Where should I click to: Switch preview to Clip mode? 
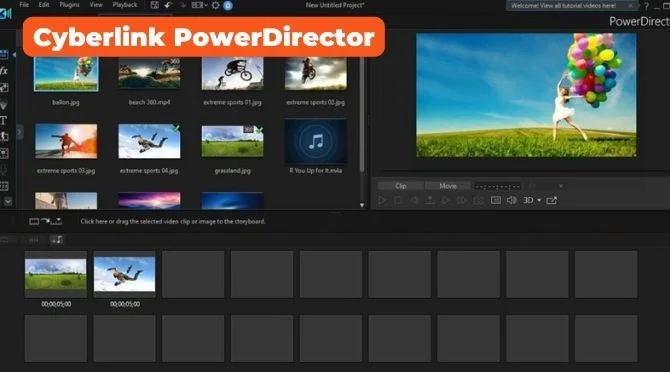coord(401,186)
